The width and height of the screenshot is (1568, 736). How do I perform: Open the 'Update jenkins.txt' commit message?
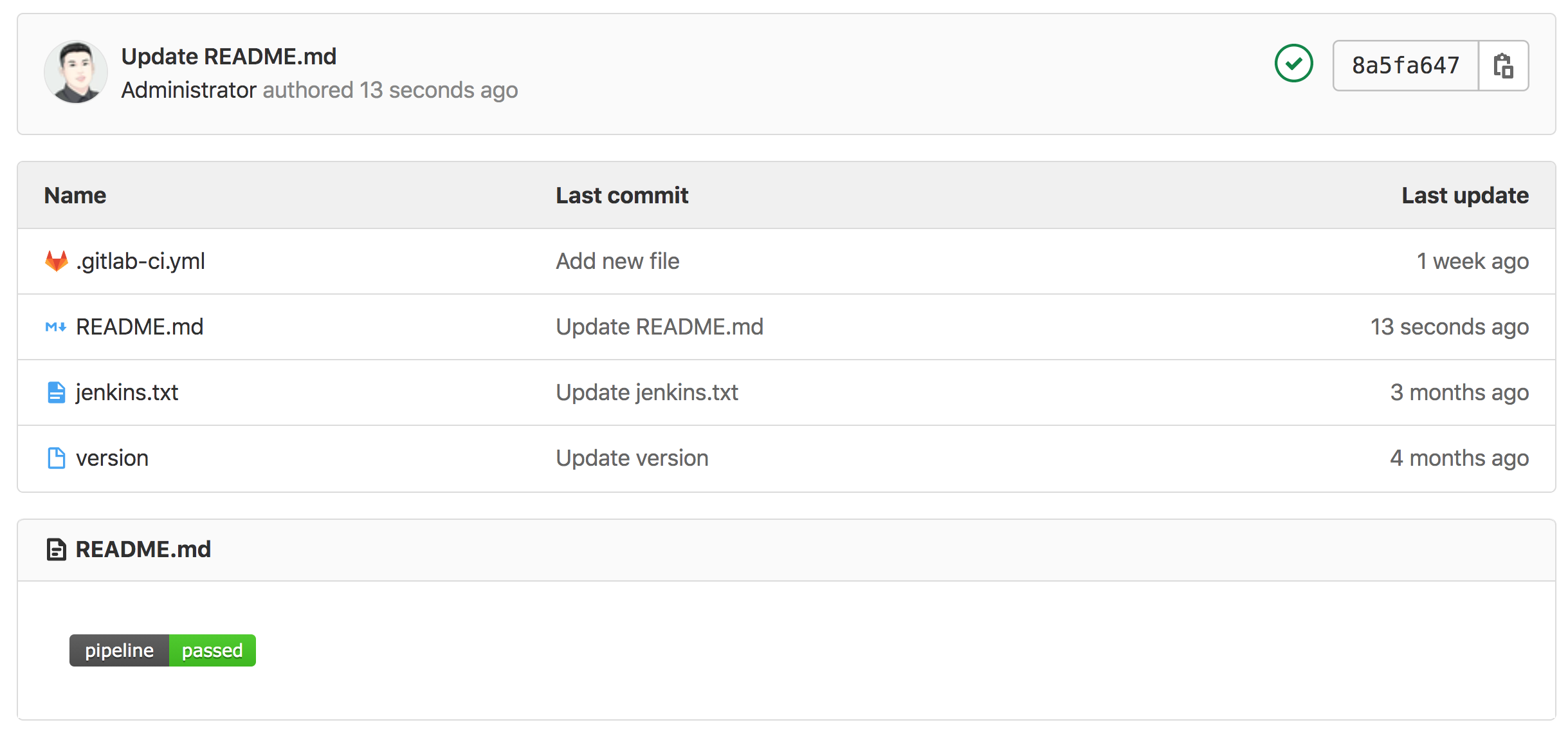point(647,392)
